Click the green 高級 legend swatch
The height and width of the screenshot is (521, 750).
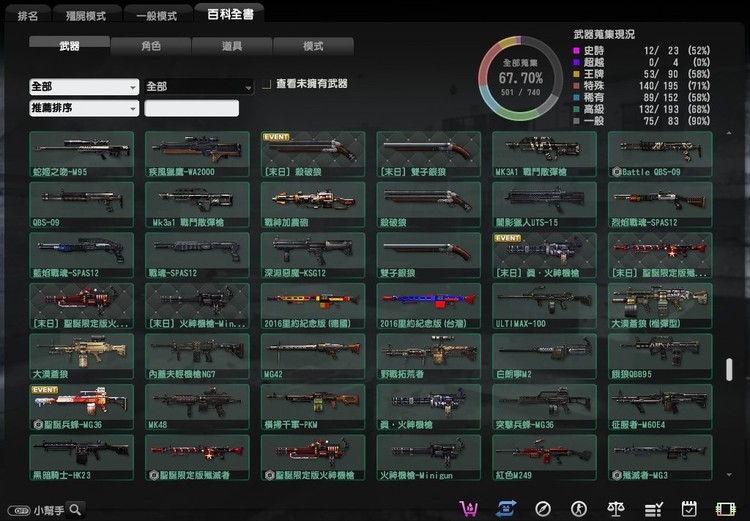click(576, 109)
